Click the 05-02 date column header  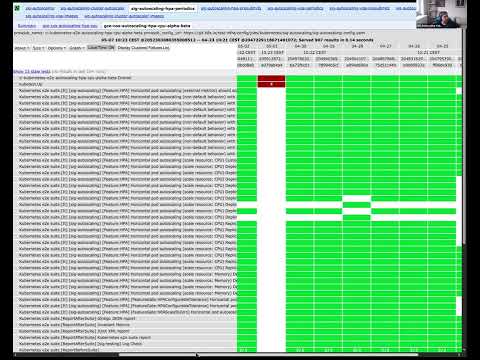click(244, 46)
